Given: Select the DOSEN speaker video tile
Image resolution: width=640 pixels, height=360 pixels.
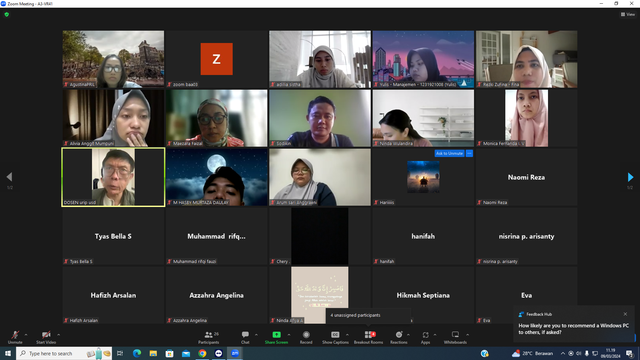Looking at the screenshot, I should [113, 177].
